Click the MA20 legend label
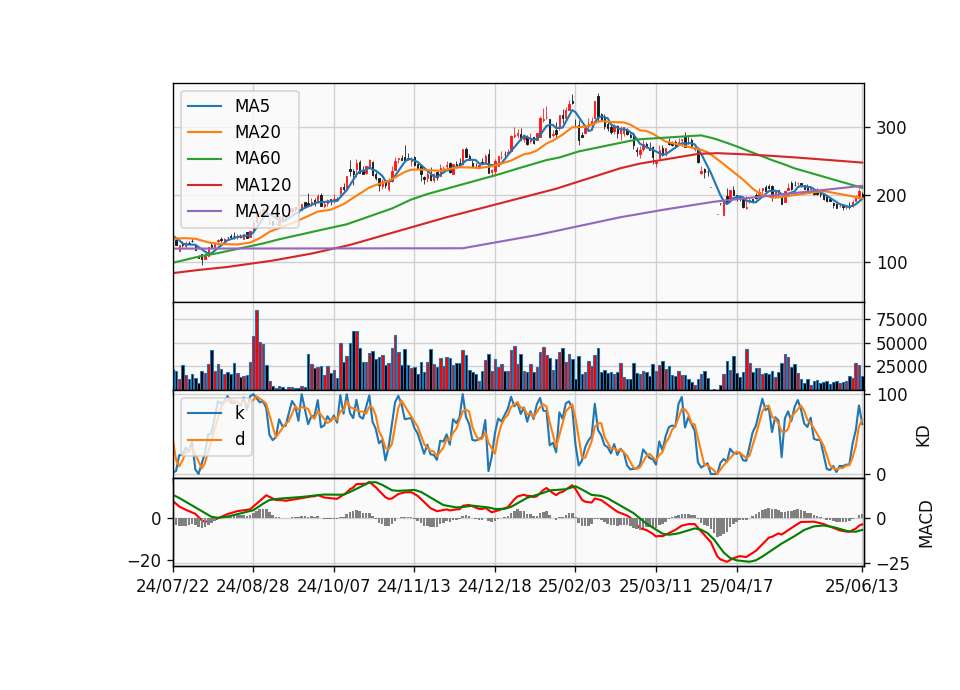The height and width of the screenshot is (690, 960). [x=257, y=132]
